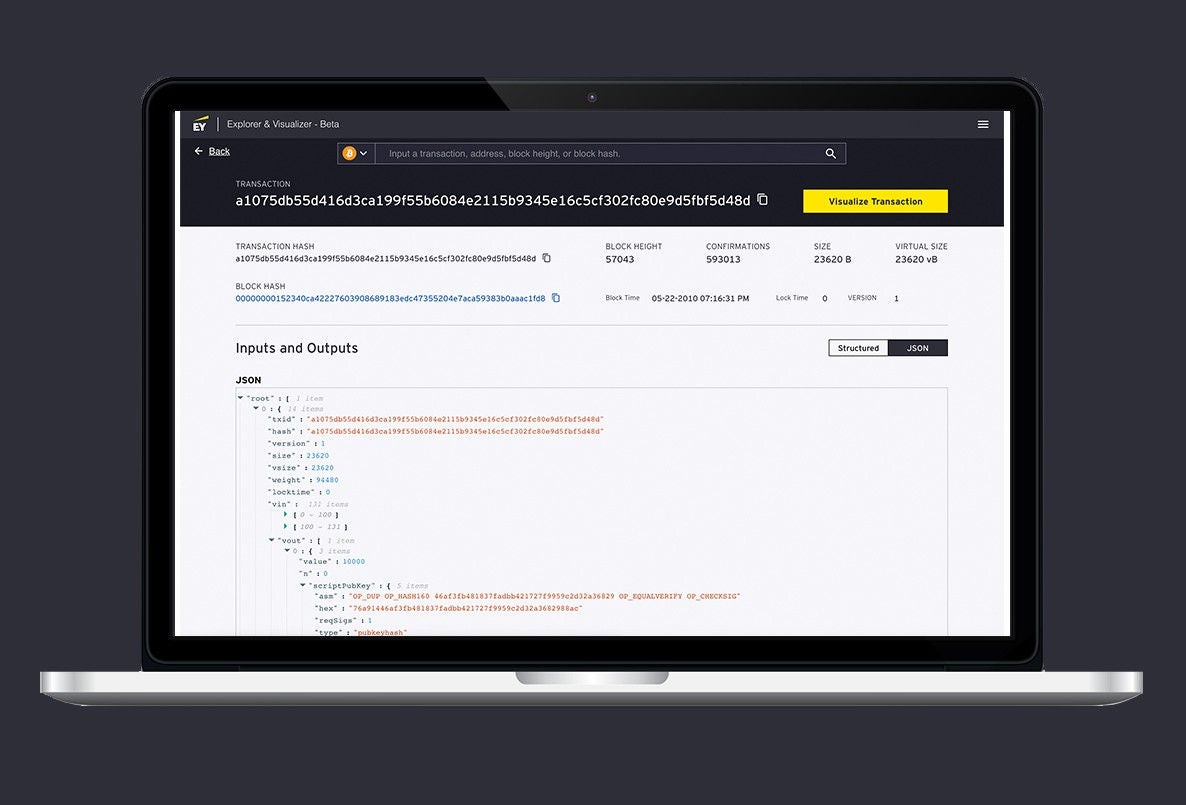Expand the vin [100 - 131] range

click(285, 526)
